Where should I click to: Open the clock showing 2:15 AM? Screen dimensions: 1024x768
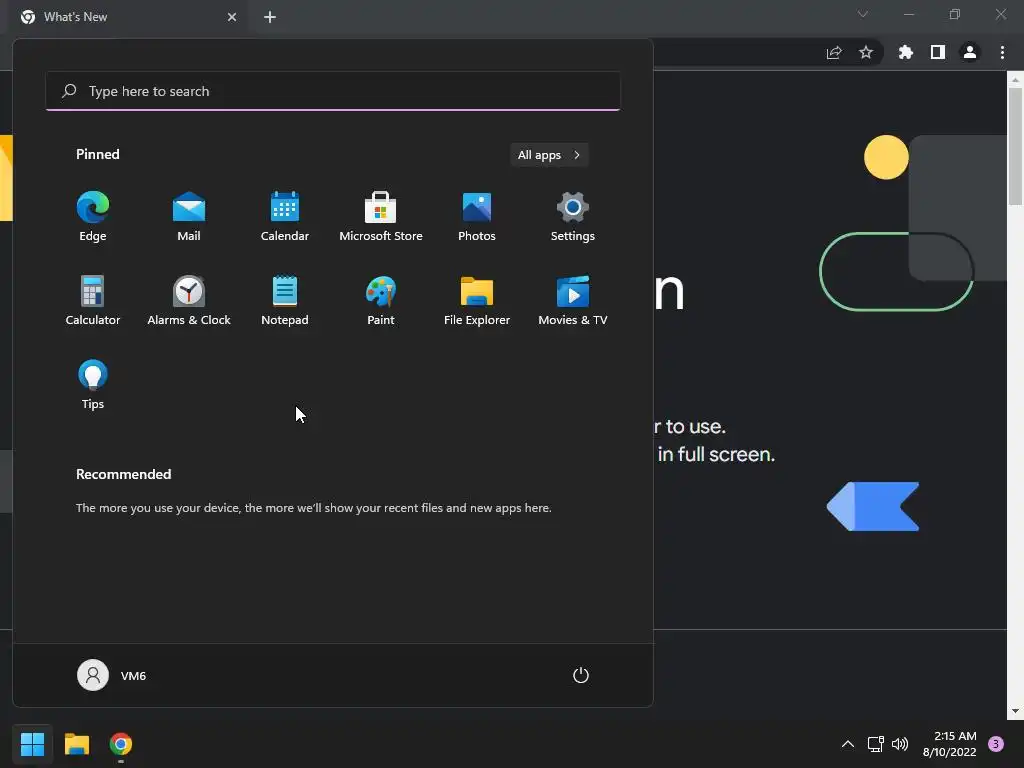(949, 744)
